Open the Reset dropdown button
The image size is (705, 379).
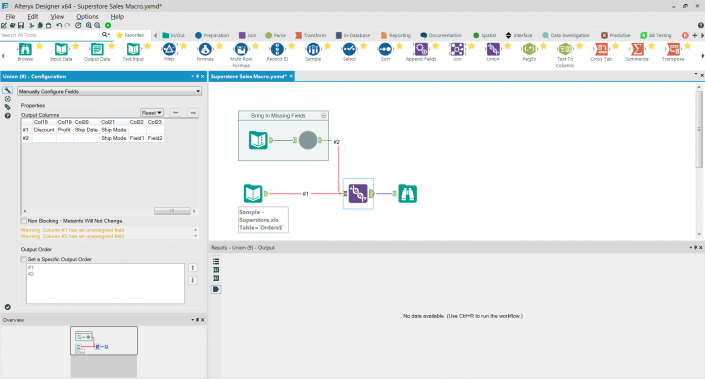pyautogui.click(x=152, y=113)
